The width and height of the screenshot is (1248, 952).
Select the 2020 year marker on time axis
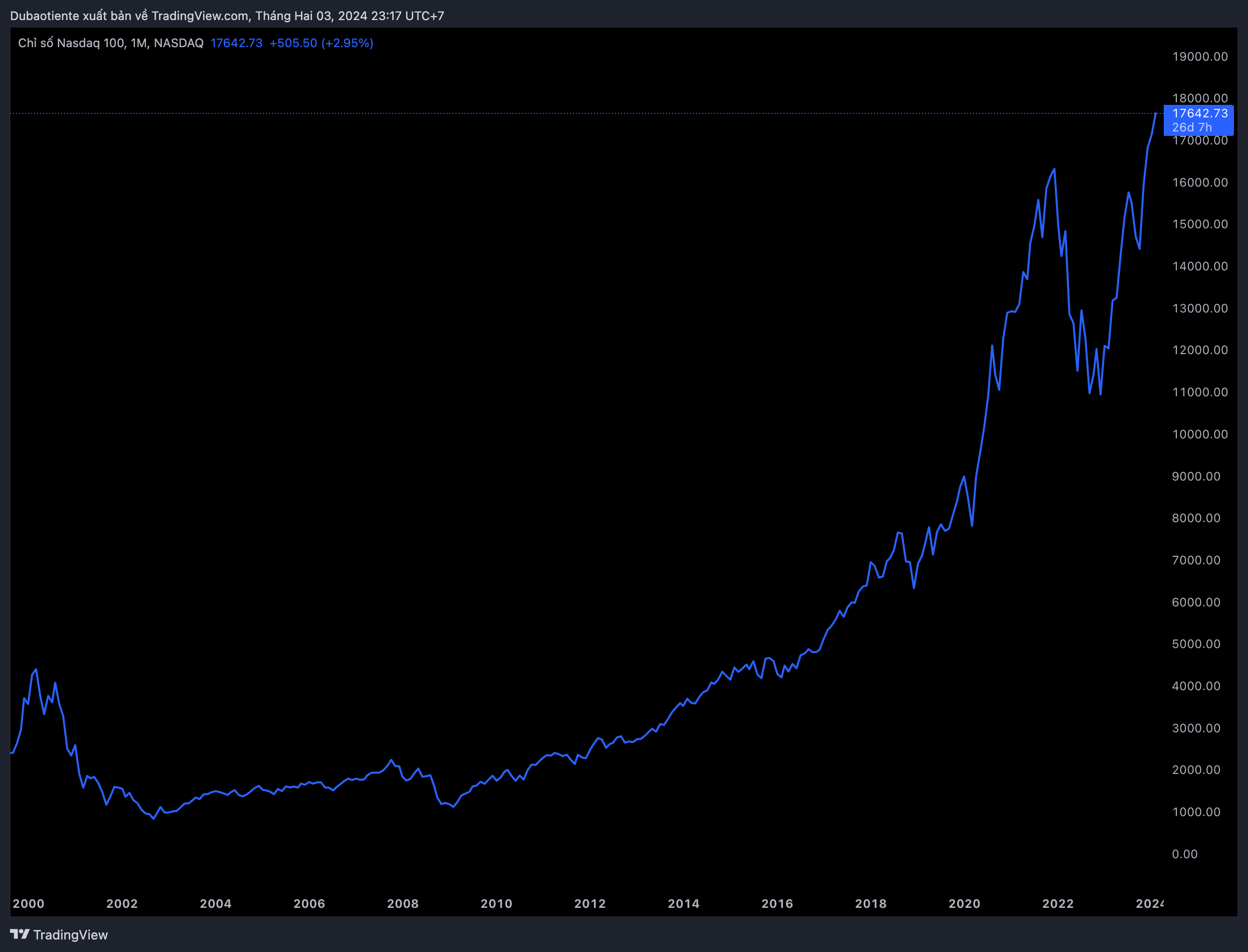pyautogui.click(x=964, y=904)
